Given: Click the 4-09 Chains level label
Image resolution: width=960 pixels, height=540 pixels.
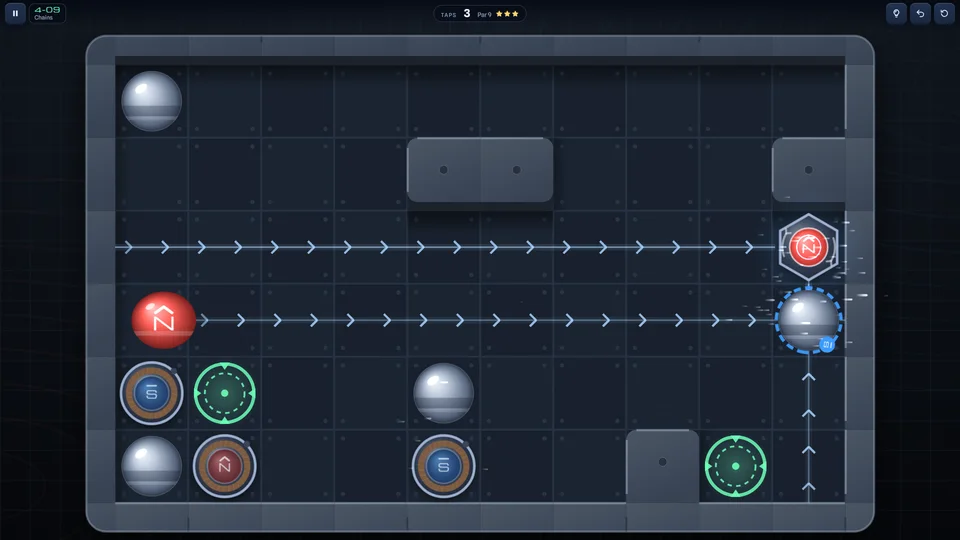Looking at the screenshot, I should (47, 13).
